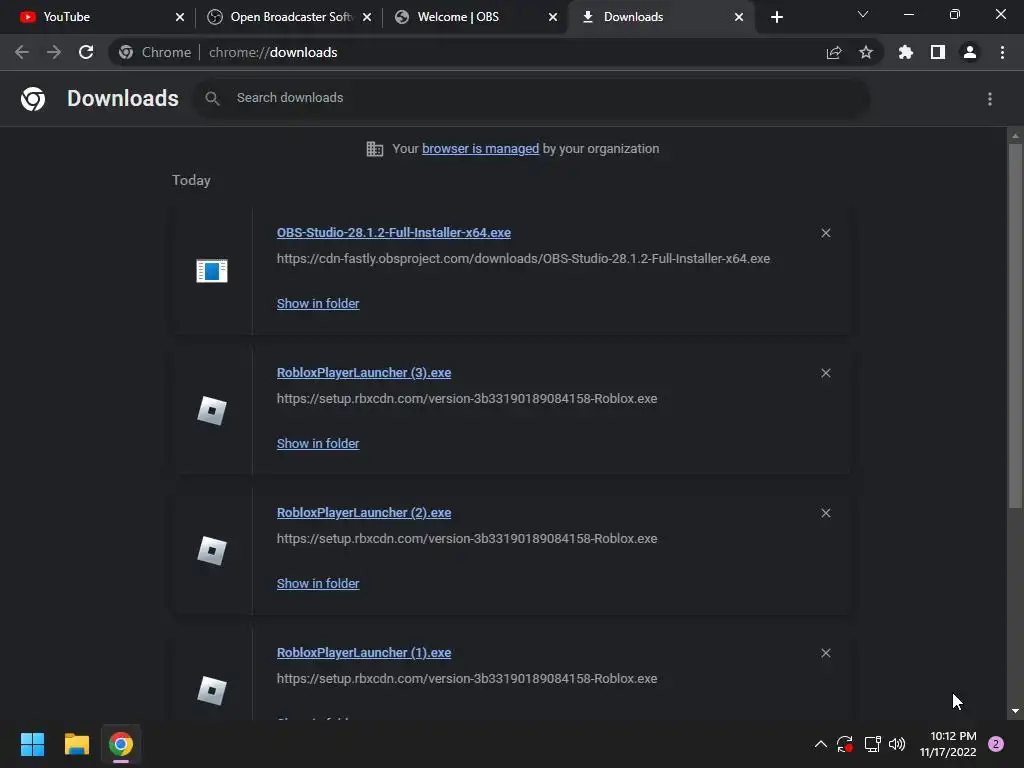Click the scrollbar down arrow
1024x768 pixels.
[x=1015, y=711]
